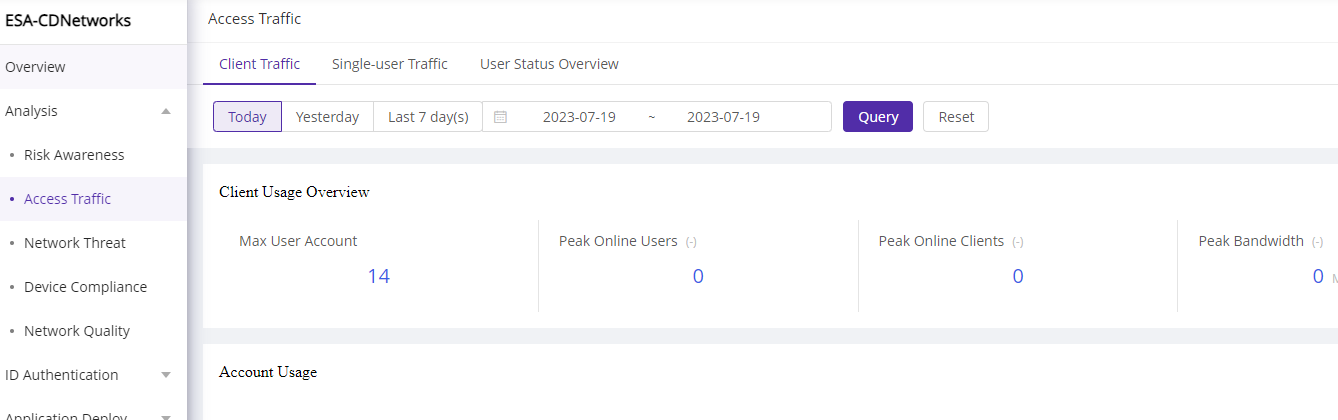
Task: Go to Risk Awareness
Action: [74, 155]
